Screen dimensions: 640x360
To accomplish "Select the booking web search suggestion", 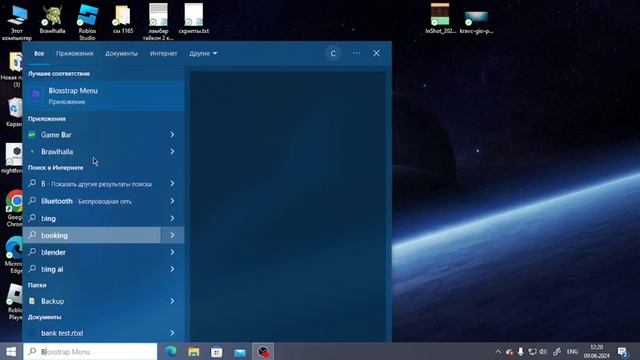I will (92, 236).
